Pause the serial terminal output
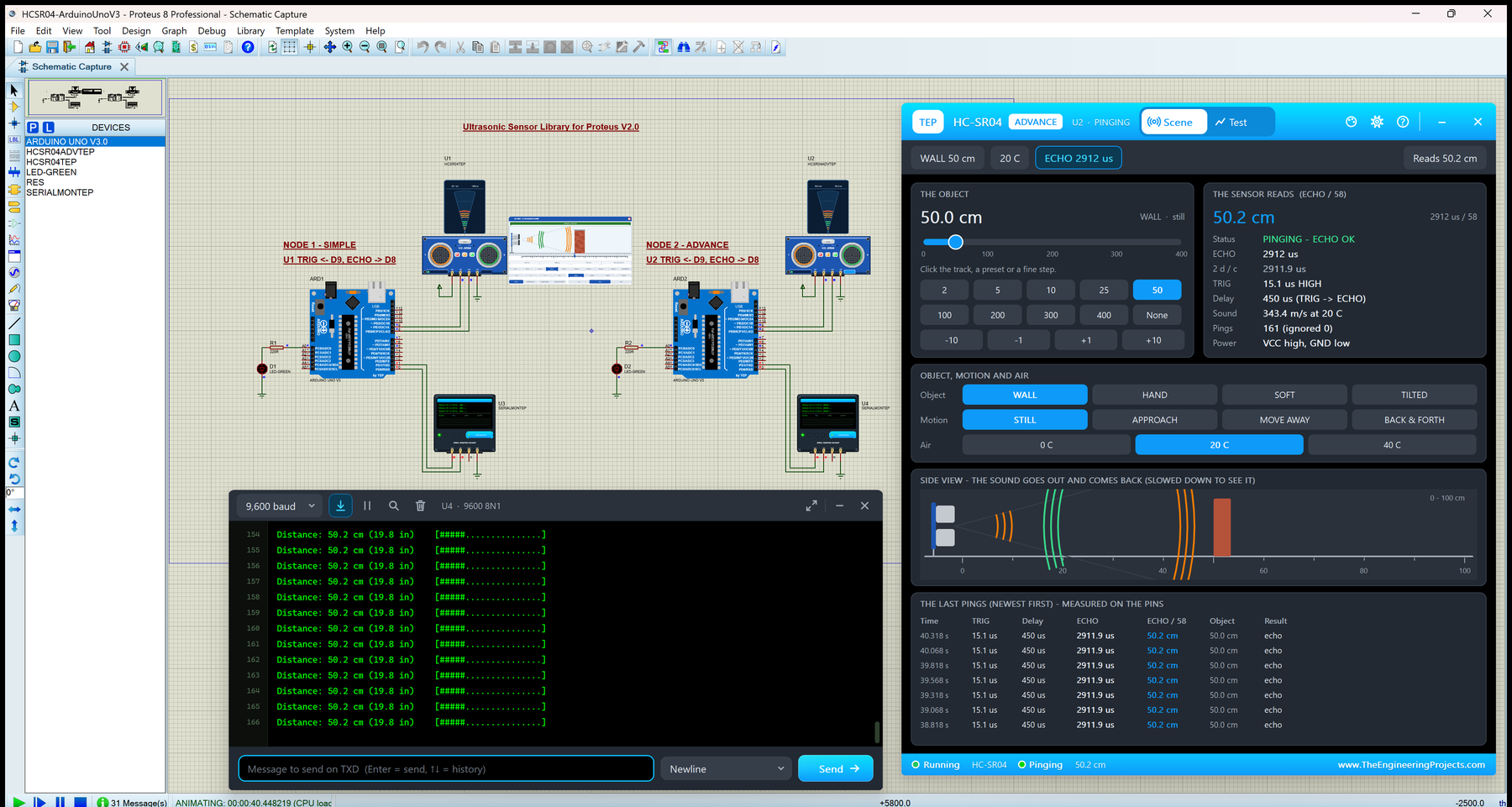The width and height of the screenshot is (1512, 807). [367, 506]
